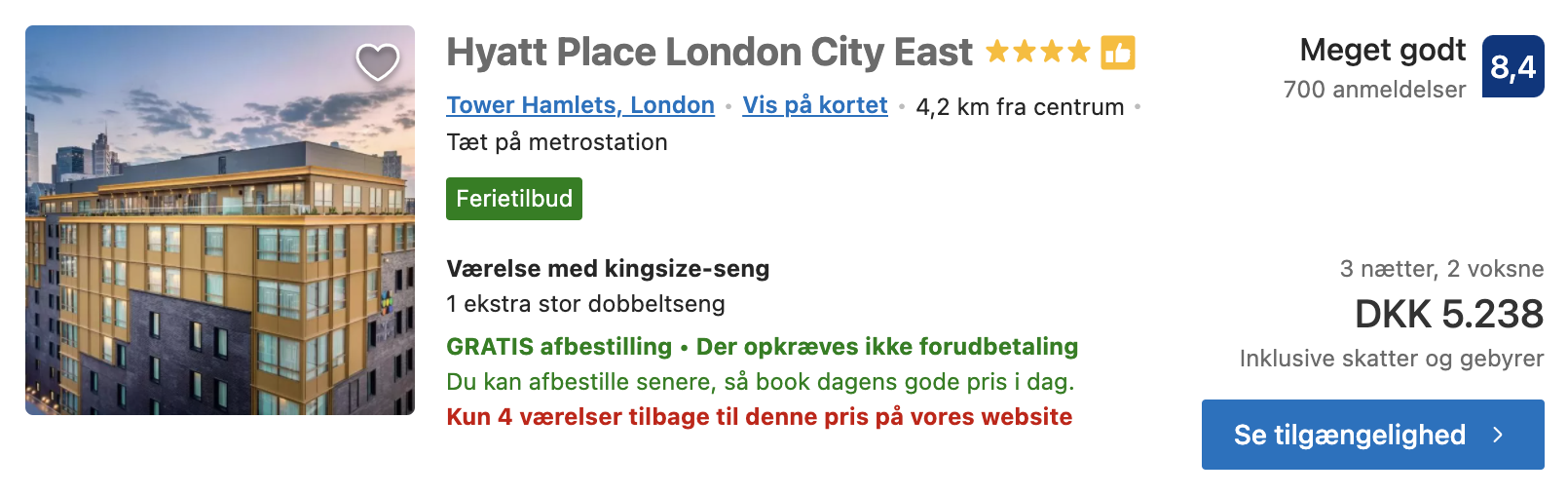Viewport: 1568px width, 495px height.
Task: Click the 4,2 km fra centrum text
Action: [1020, 107]
